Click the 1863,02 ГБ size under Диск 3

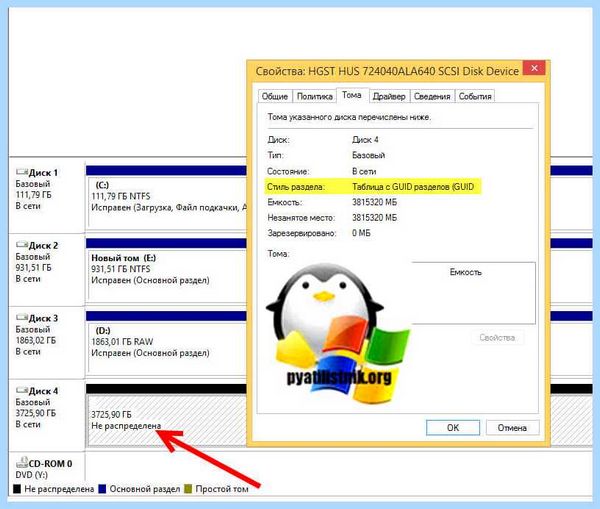36,340
